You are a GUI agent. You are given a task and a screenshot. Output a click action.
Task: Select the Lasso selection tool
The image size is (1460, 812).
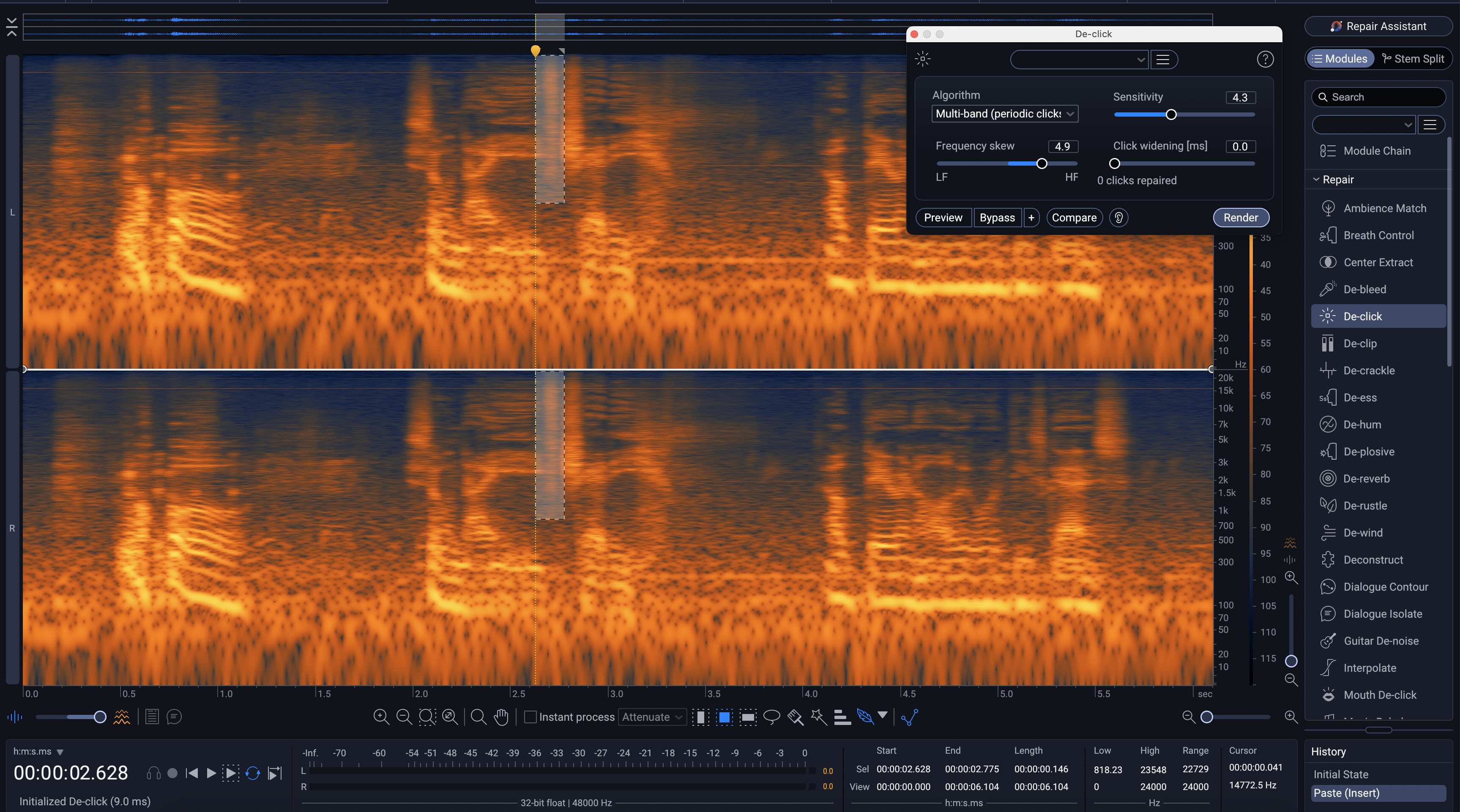coord(771,717)
